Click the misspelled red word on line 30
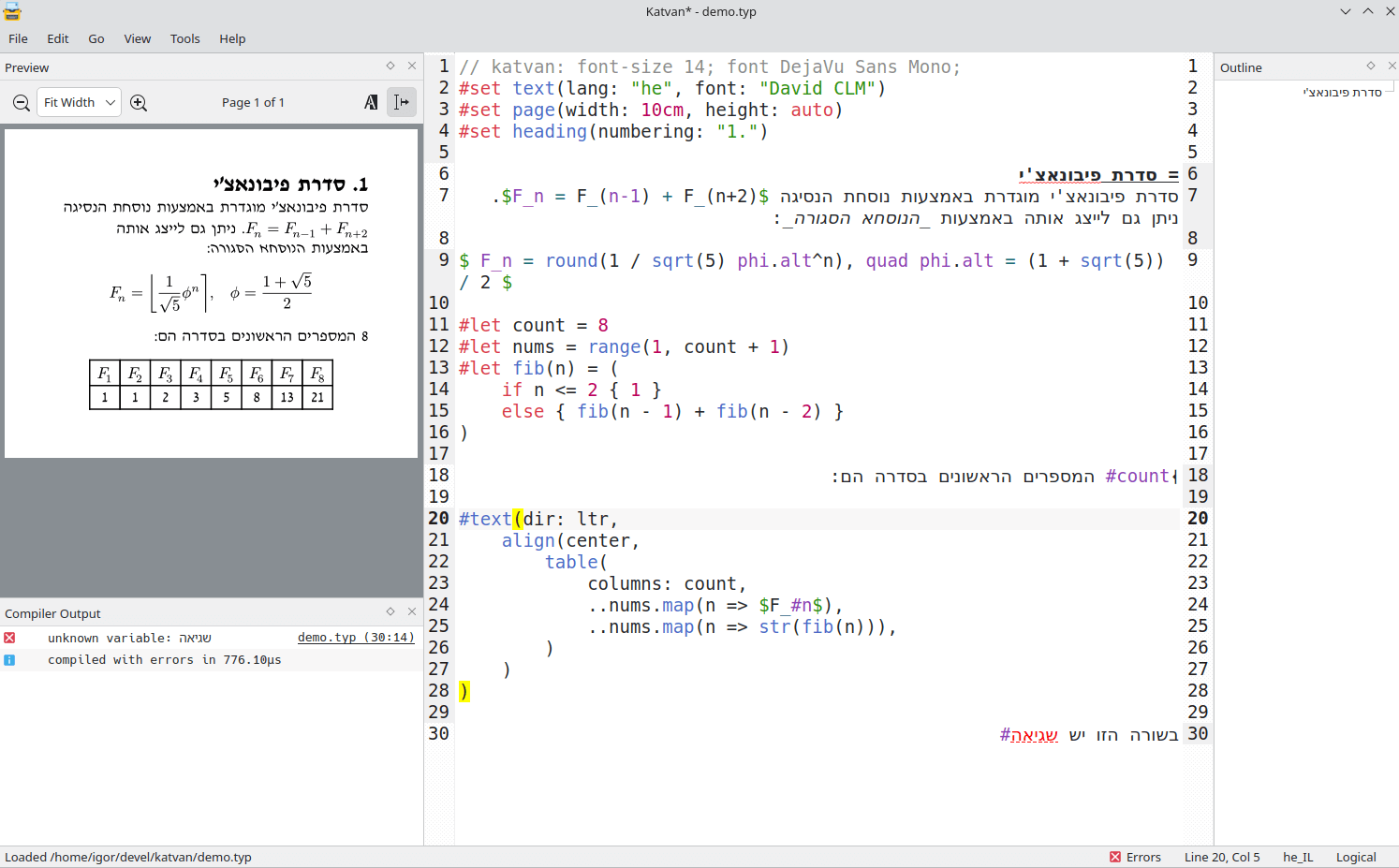The height and width of the screenshot is (868, 1399). (1035, 735)
